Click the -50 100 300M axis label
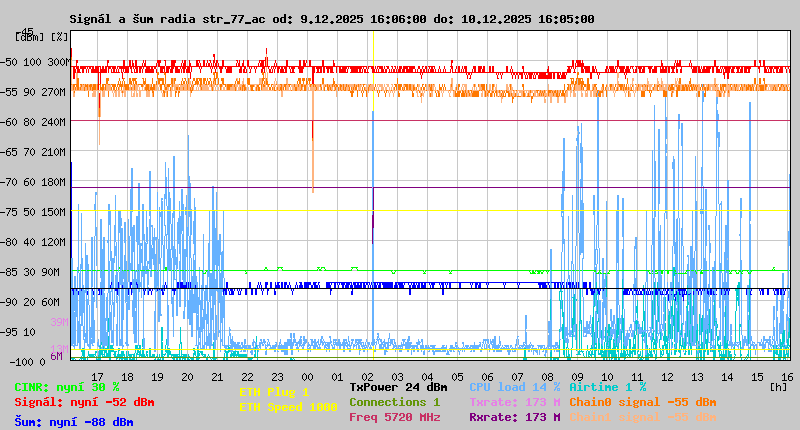This screenshot has height=430, width=800. coord(35,62)
